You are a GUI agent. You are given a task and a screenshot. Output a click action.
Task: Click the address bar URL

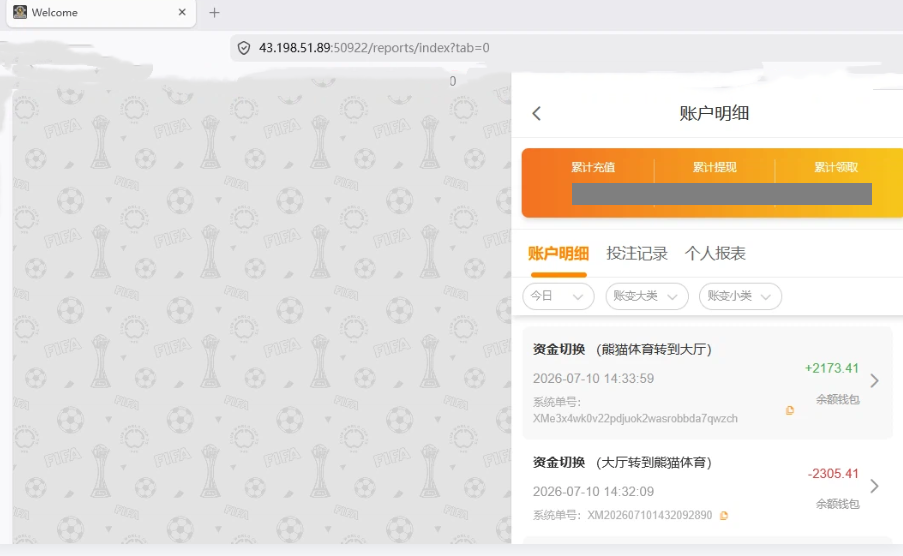374,48
